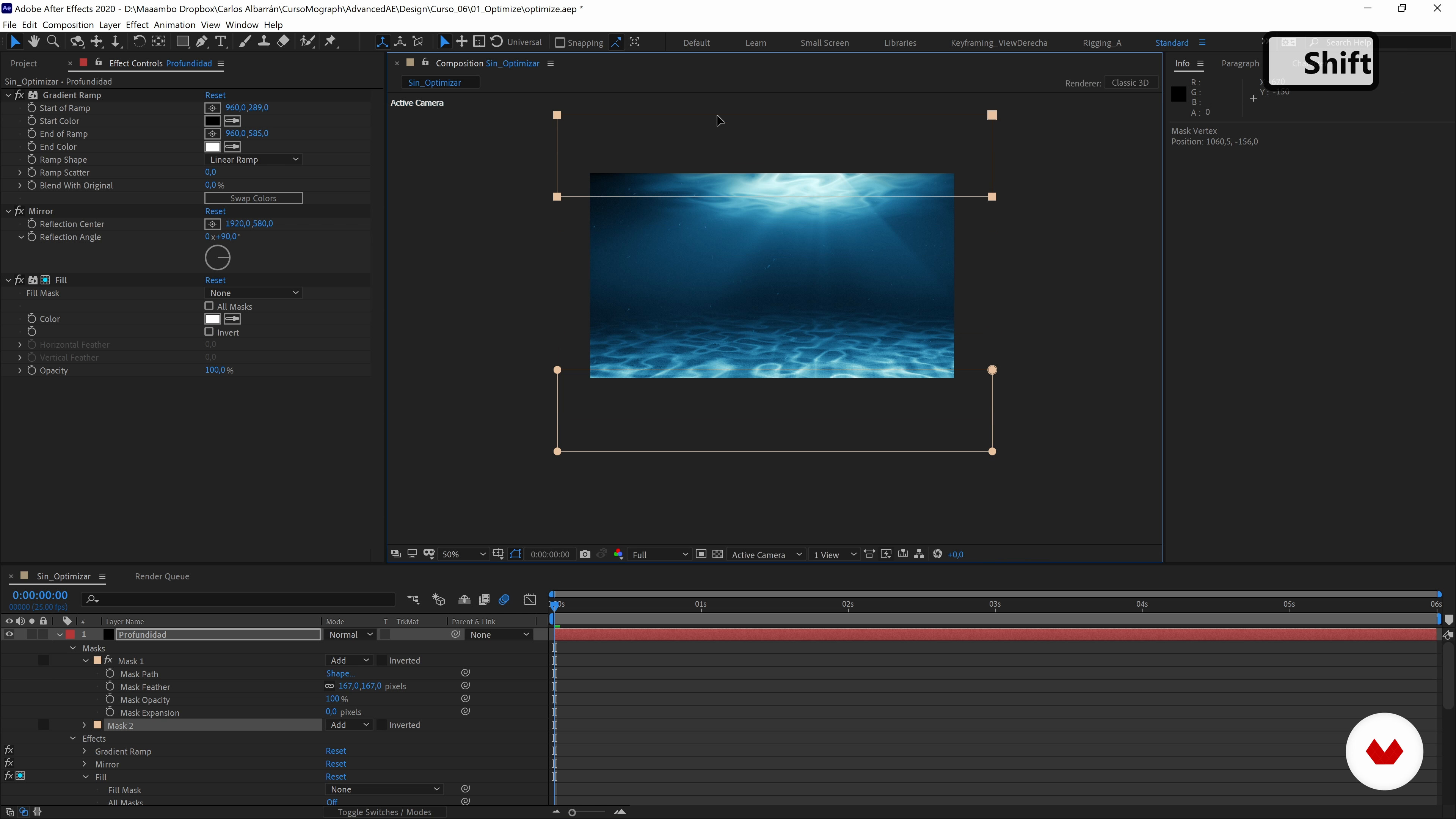Open the Composition menu
This screenshot has width=1456, height=819.
(68, 25)
